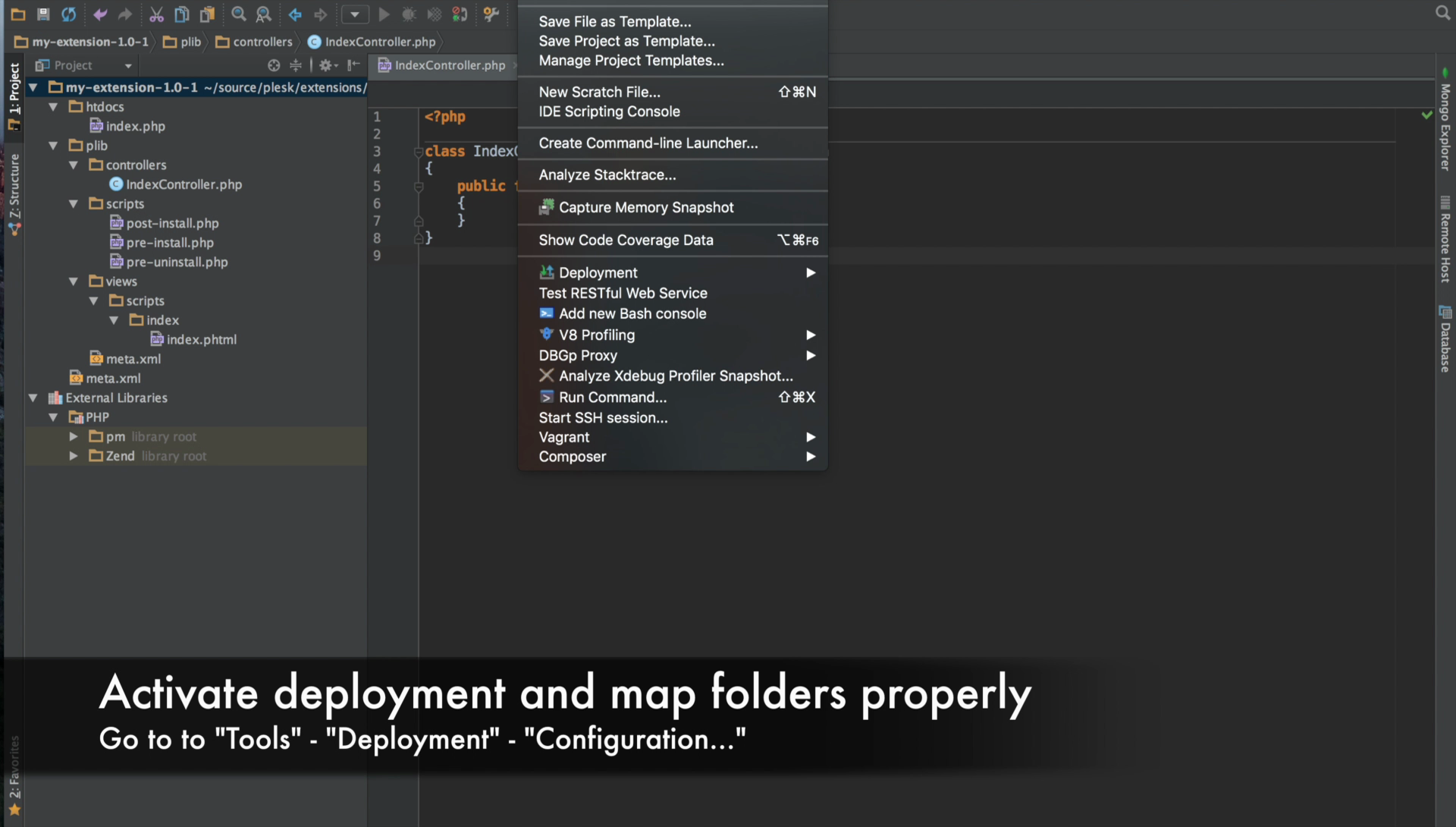The width and height of the screenshot is (1456, 827).
Task: Click the Search everywhere magnifier at top right
Action: click(x=1442, y=13)
